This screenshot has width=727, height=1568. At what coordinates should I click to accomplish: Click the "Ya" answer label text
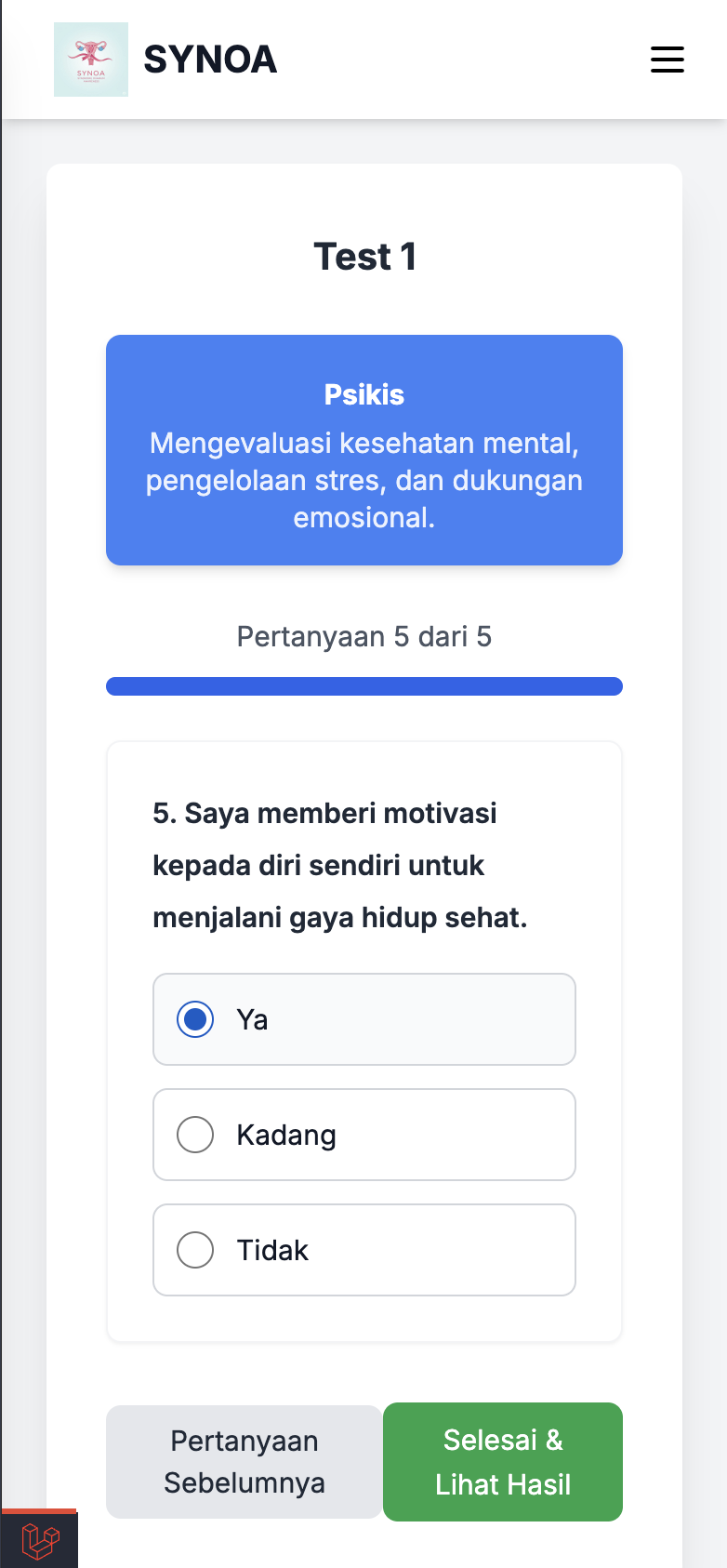click(252, 1020)
